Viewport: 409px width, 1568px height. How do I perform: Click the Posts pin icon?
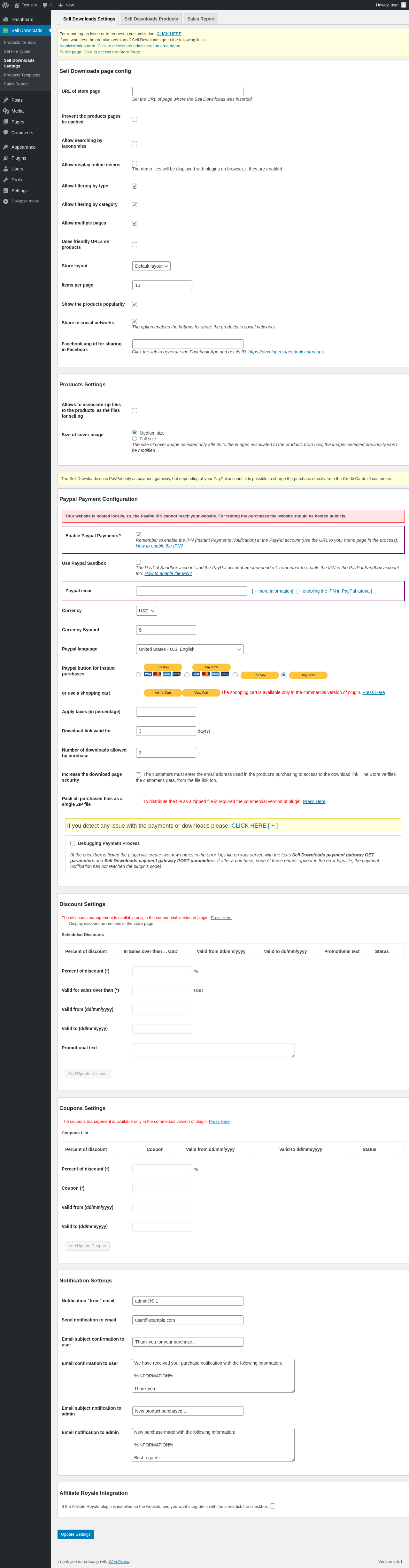coord(6,100)
